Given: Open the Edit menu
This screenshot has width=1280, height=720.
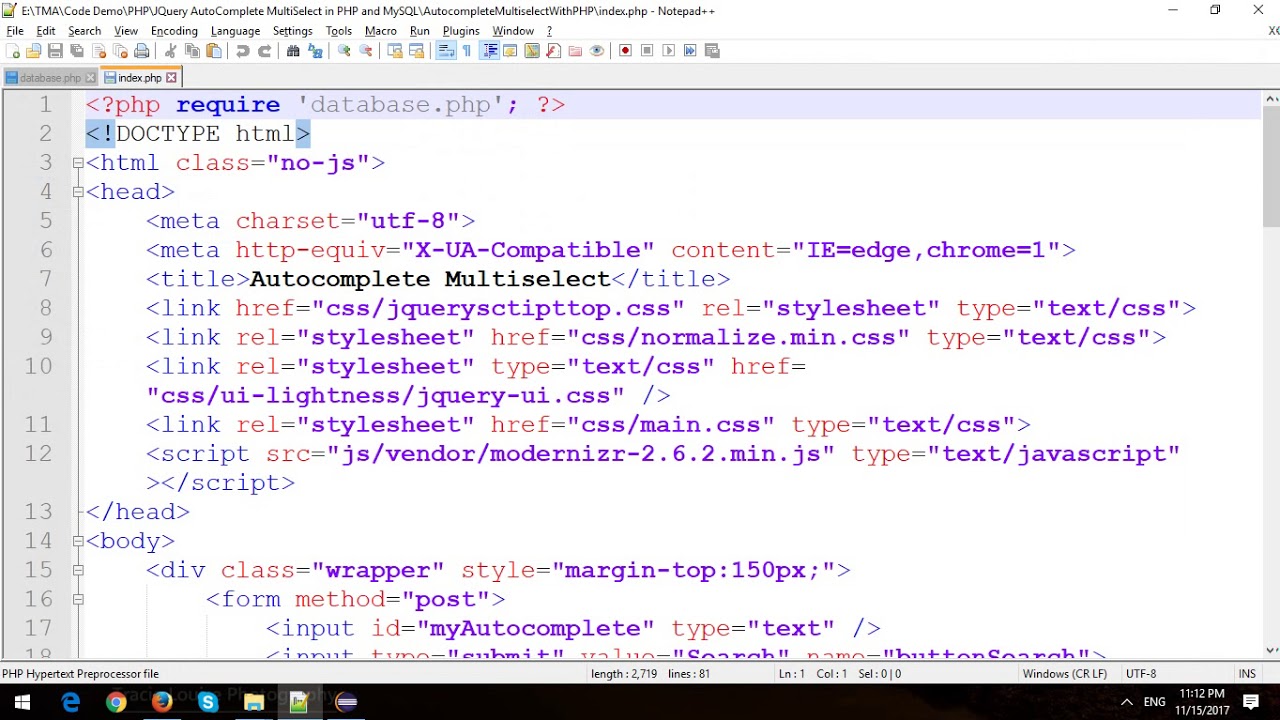Looking at the screenshot, I should (x=46, y=31).
